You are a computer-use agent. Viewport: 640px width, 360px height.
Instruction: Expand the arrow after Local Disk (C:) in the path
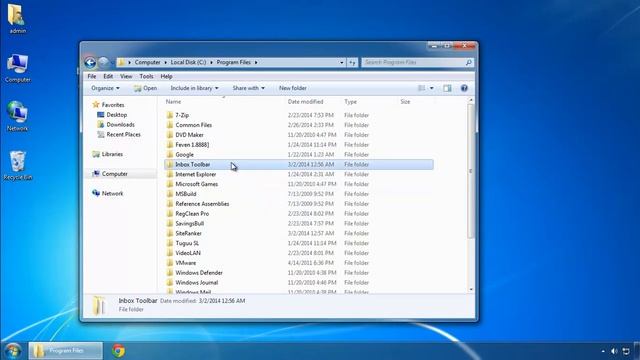(x=211, y=62)
